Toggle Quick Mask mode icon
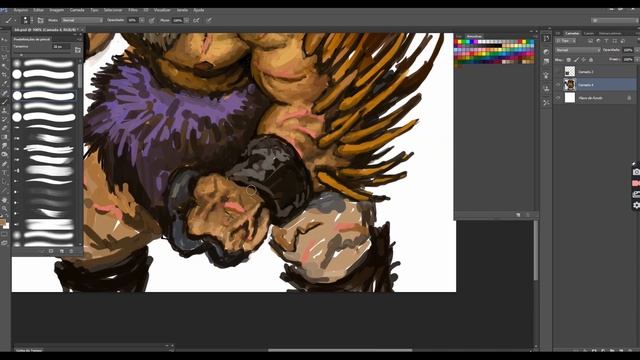This screenshot has height=360, width=640. pos(4,235)
